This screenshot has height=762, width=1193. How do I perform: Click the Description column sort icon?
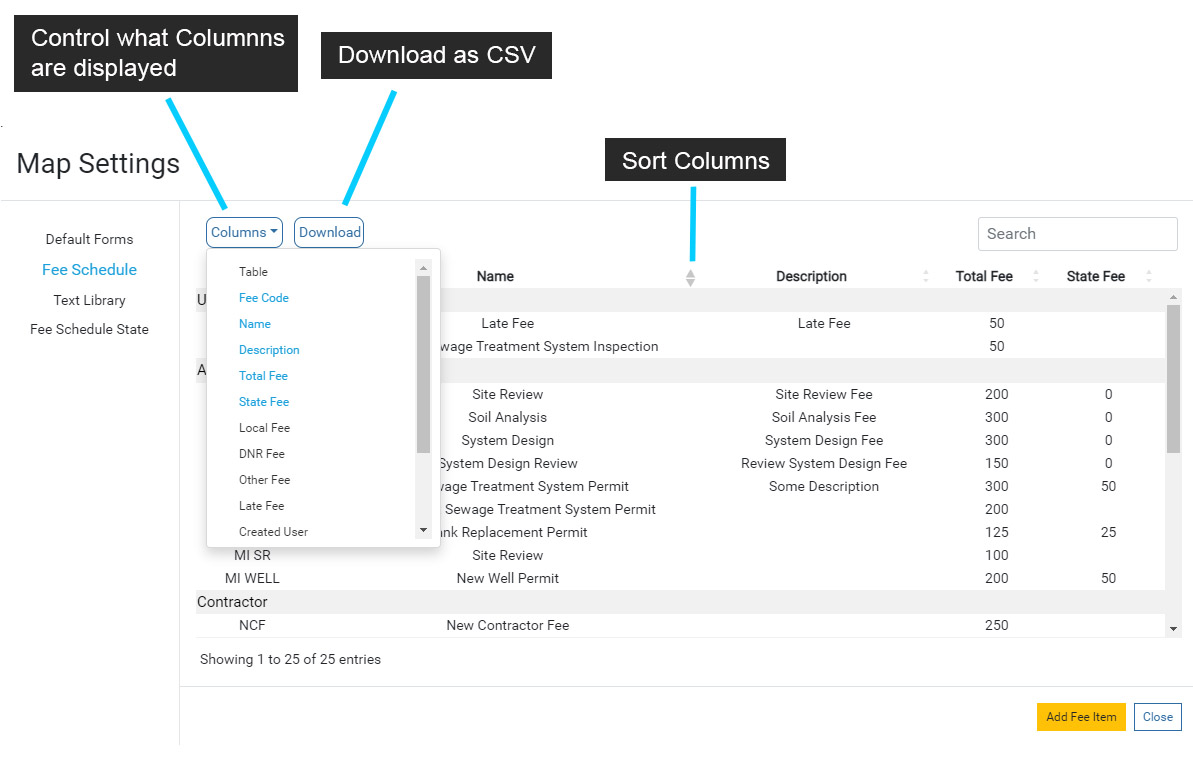pyautogui.click(x=925, y=277)
